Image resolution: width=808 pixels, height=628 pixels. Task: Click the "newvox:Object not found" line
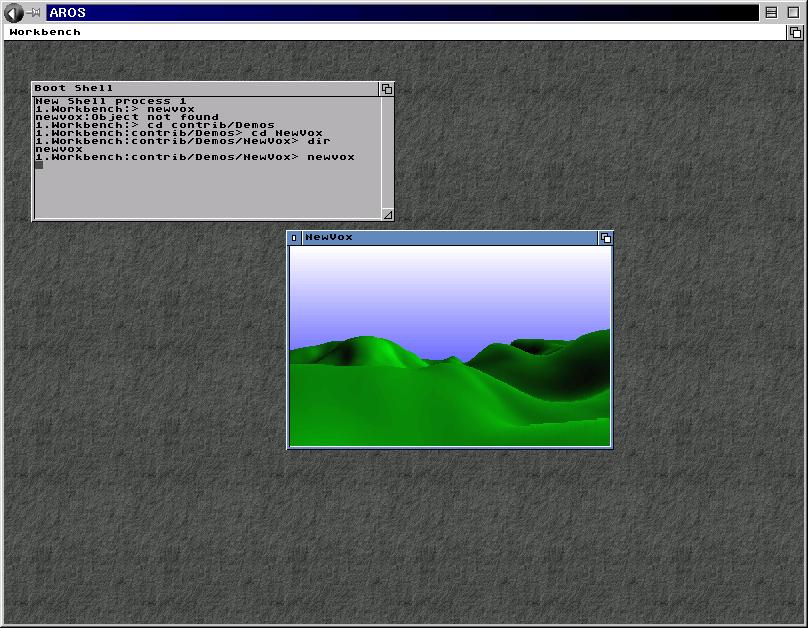127,117
